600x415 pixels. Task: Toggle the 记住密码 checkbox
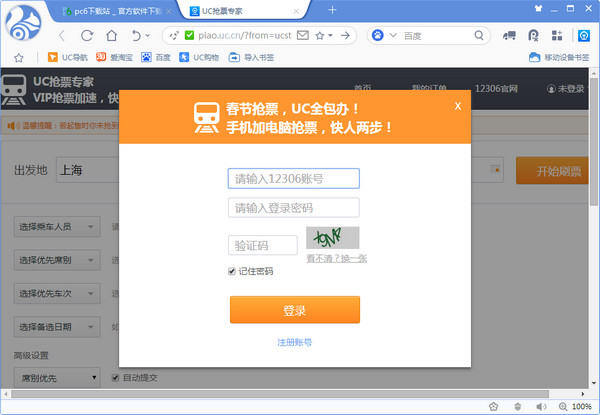click(233, 271)
